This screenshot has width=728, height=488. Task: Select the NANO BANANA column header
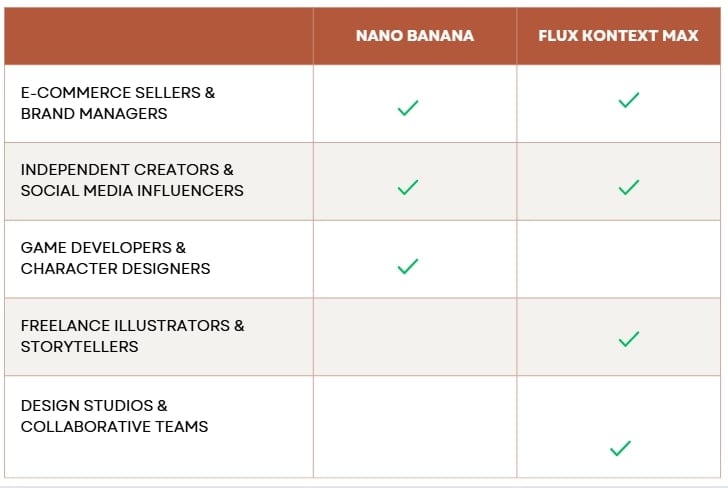pyautogui.click(x=415, y=36)
